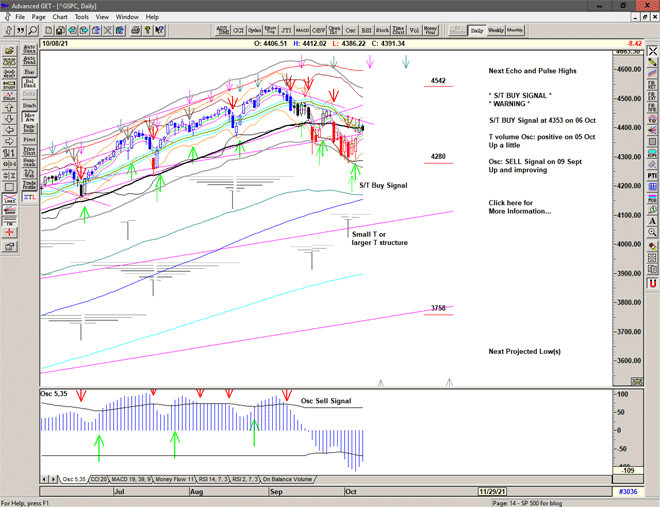Open the Tools menu
Screen dimensions: 660x507
[82, 17]
